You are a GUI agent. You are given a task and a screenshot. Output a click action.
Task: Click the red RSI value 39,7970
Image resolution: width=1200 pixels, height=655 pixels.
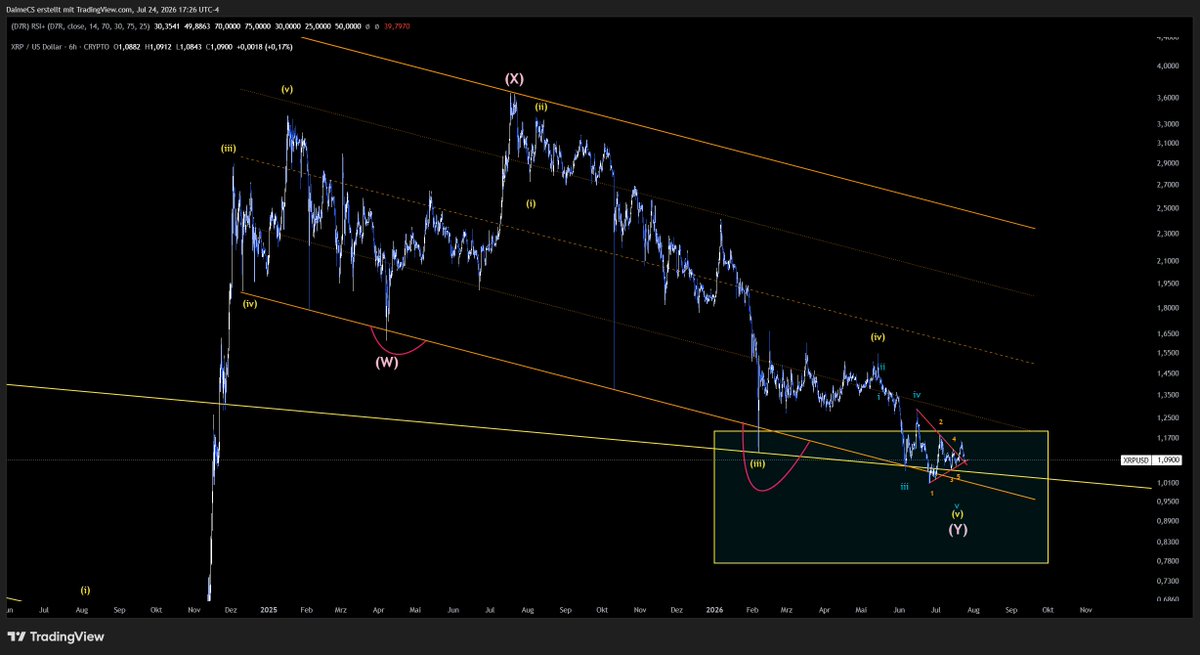pyautogui.click(x=397, y=26)
